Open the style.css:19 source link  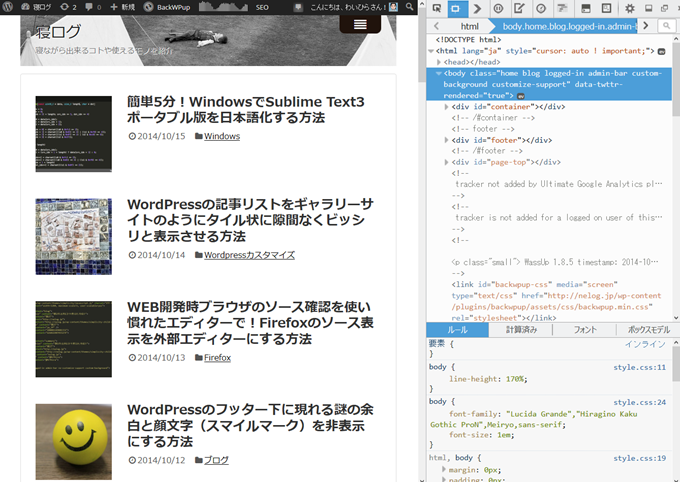pyautogui.click(x=639, y=458)
